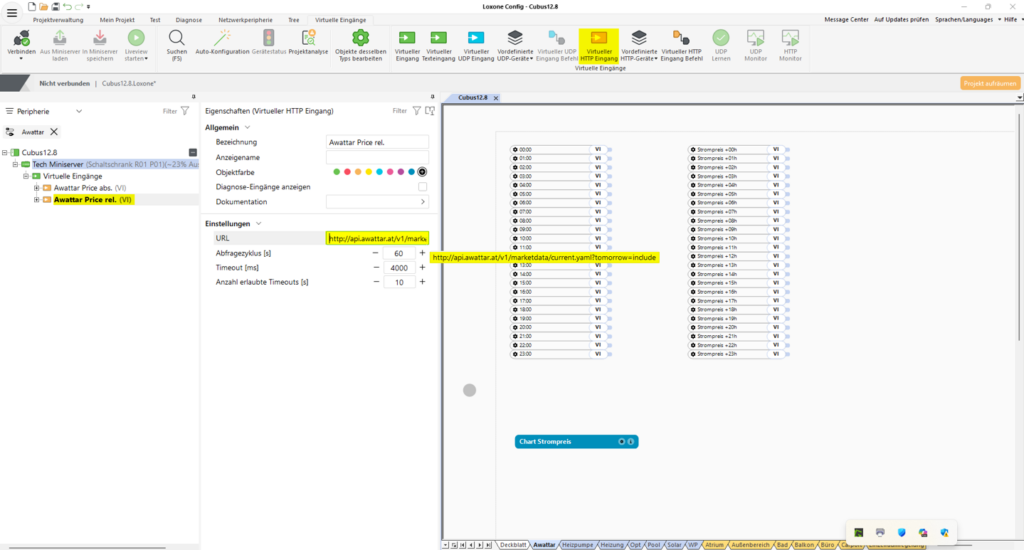Collapse the Allgemein properties section
This screenshot has width=1024, height=550.
click(246, 128)
